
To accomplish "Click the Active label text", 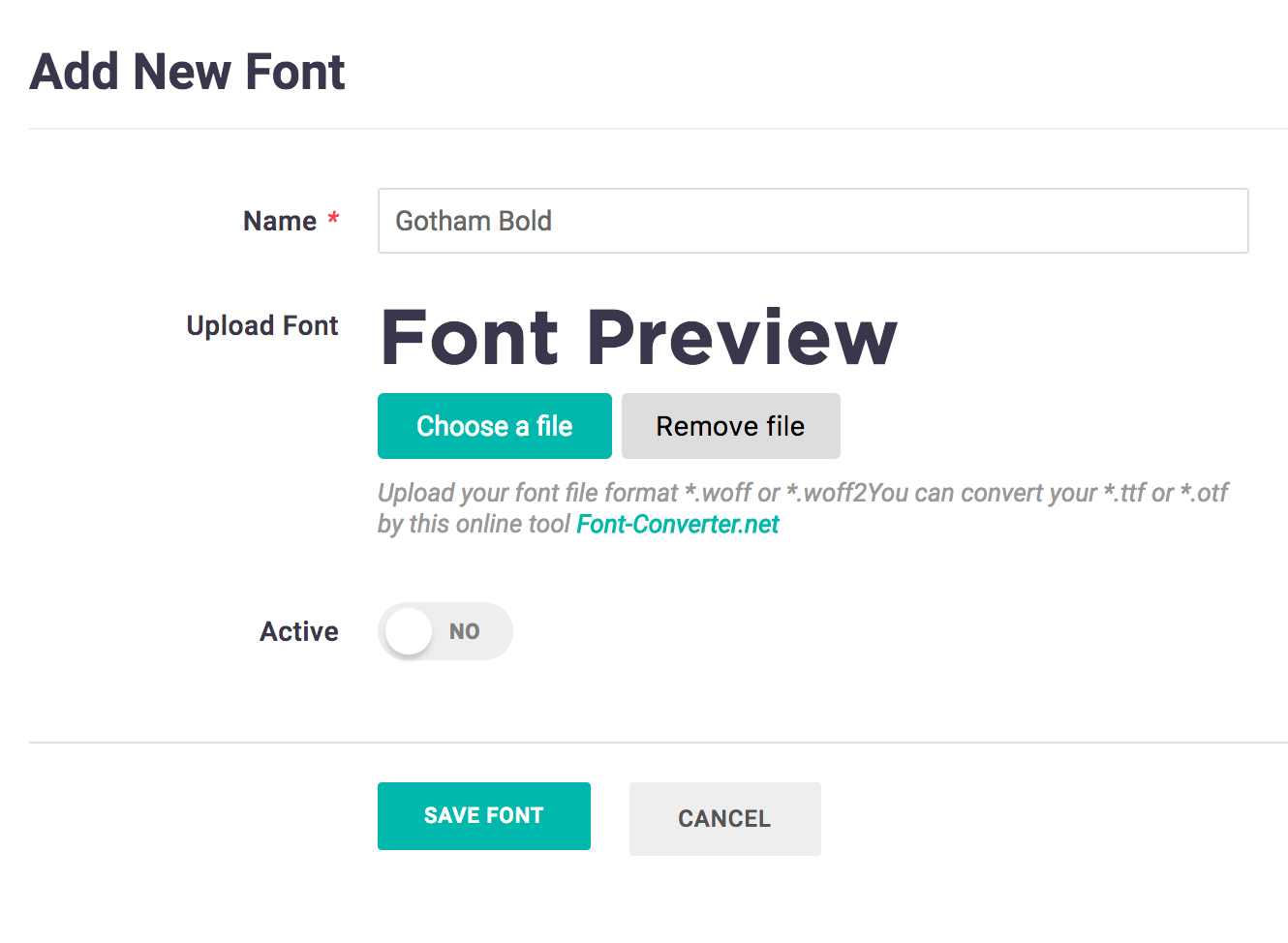I will (x=298, y=632).
